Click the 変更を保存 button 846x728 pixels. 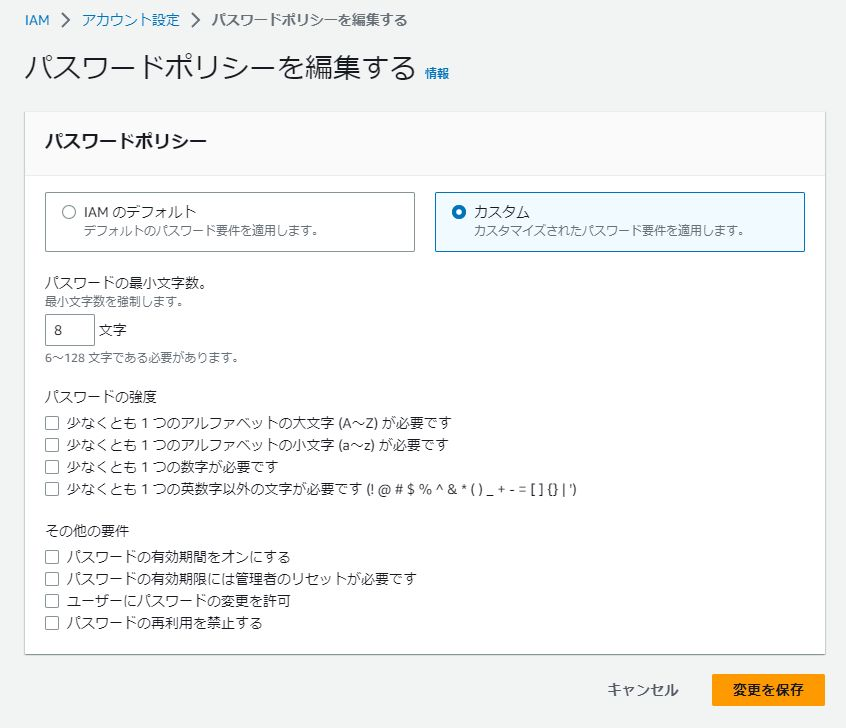[x=768, y=690]
